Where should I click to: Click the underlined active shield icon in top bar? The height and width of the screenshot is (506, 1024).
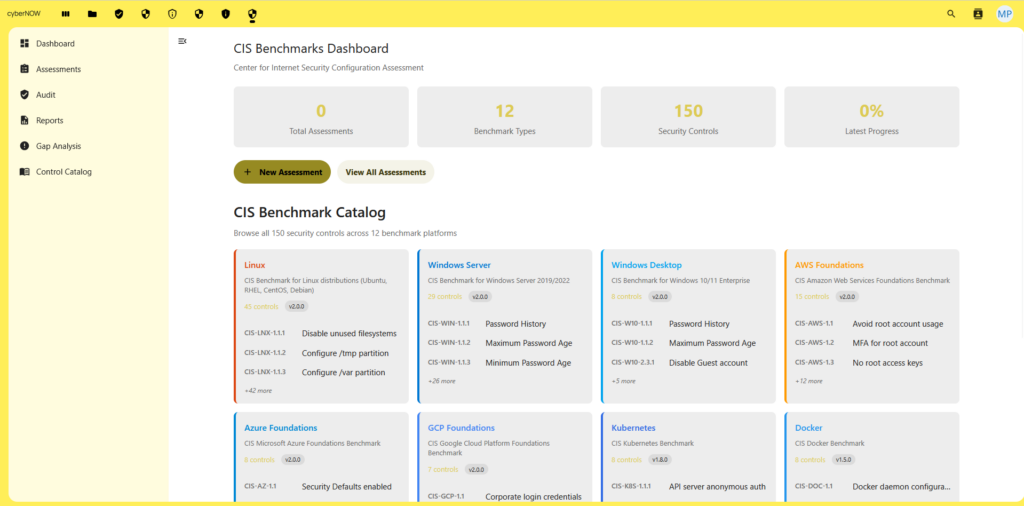click(x=252, y=14)
